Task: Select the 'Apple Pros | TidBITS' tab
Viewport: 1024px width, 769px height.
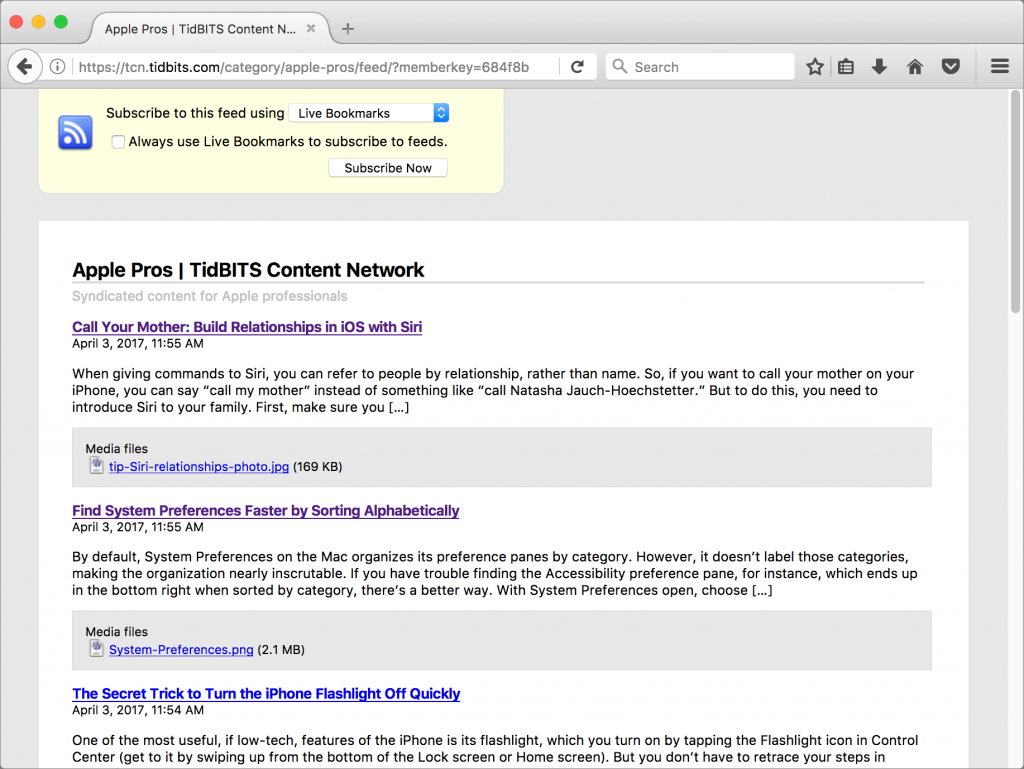Action: [200, 29]
